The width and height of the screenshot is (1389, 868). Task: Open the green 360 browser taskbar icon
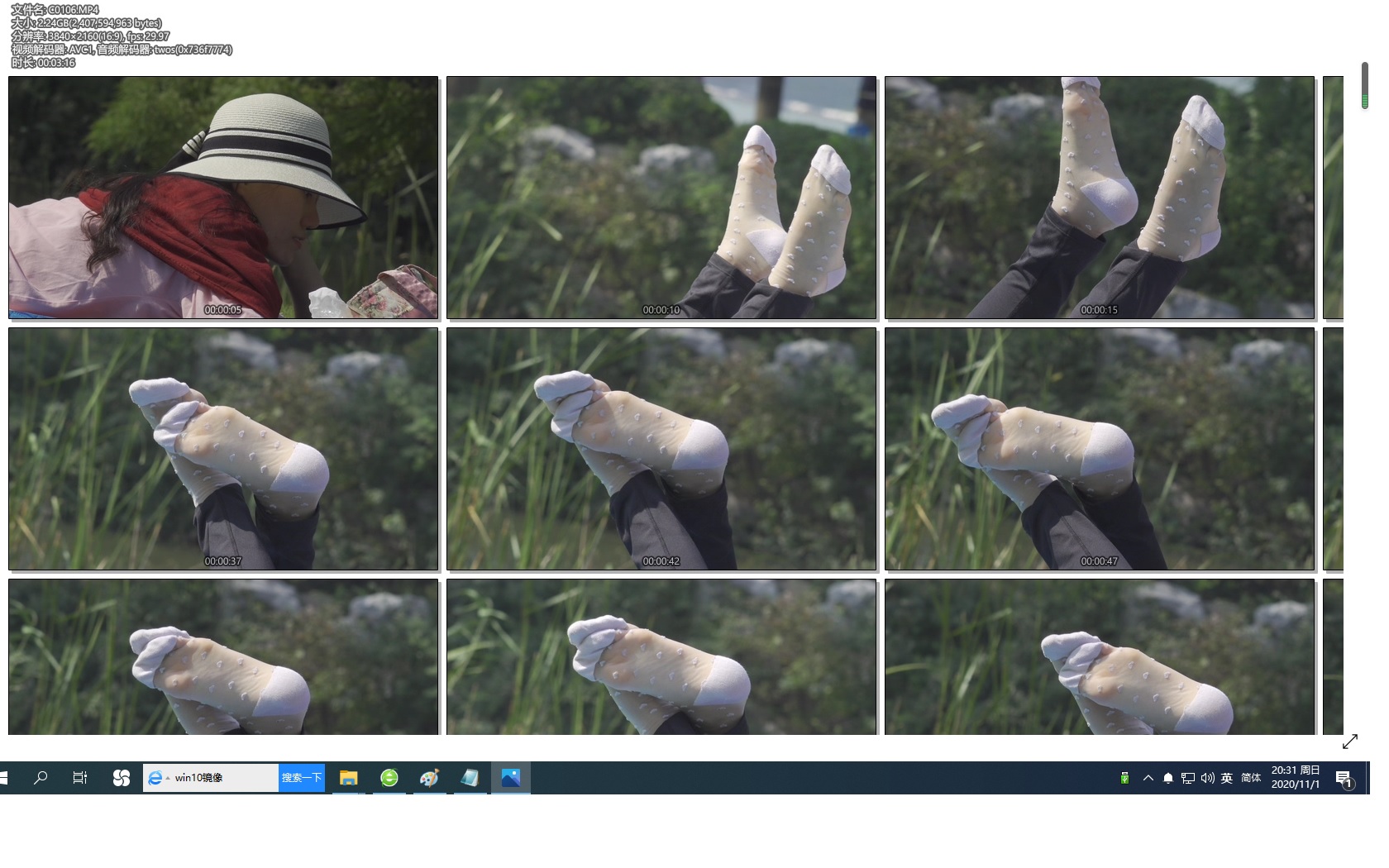[389, 778]
